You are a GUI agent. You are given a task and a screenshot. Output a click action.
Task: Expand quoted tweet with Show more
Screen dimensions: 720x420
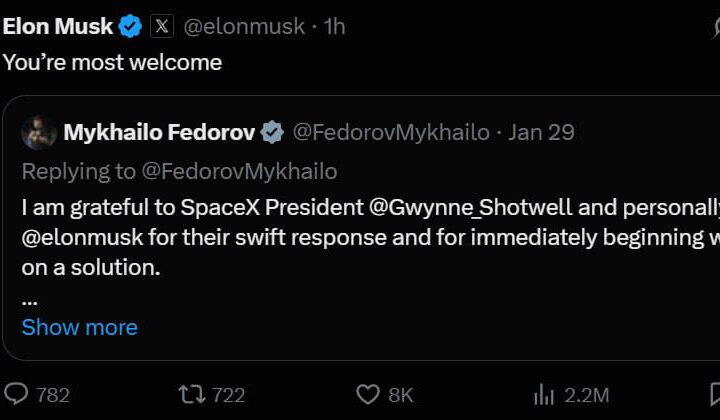click(79, 327)
